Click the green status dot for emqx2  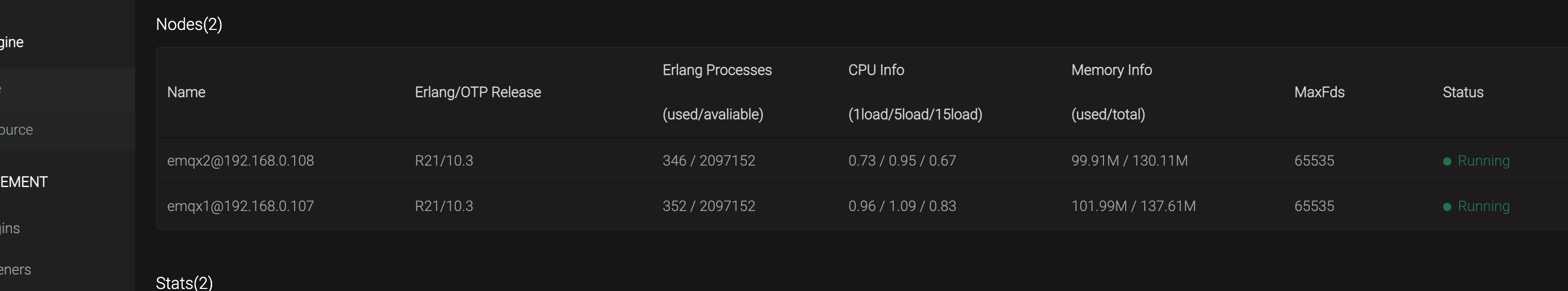(x=1447, y=161)
